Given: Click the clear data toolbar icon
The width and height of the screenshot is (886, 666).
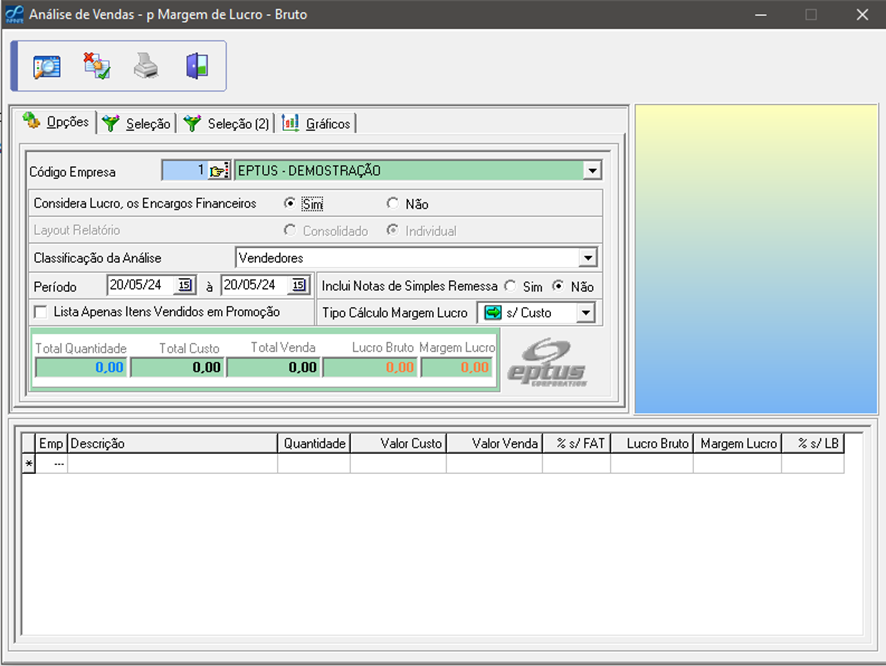Looking at the screenshot, I should (x=97, y=67).
